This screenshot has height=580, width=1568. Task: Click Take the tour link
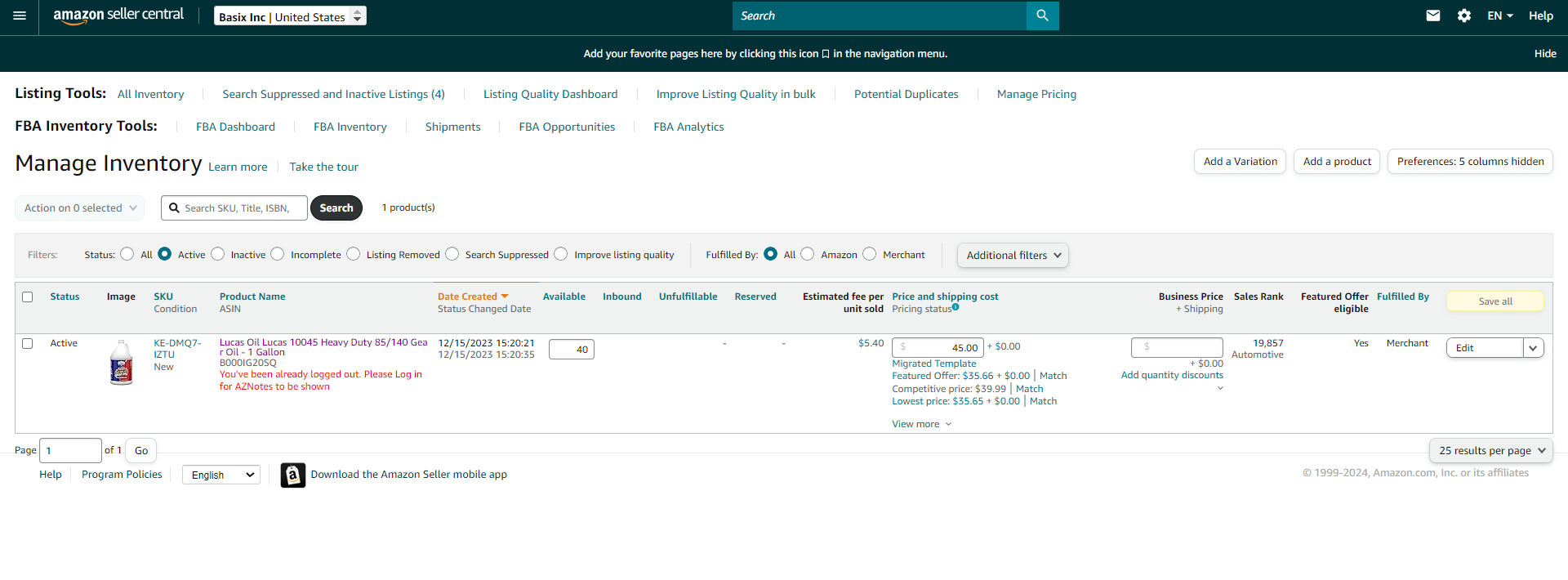tap(323, 167)
